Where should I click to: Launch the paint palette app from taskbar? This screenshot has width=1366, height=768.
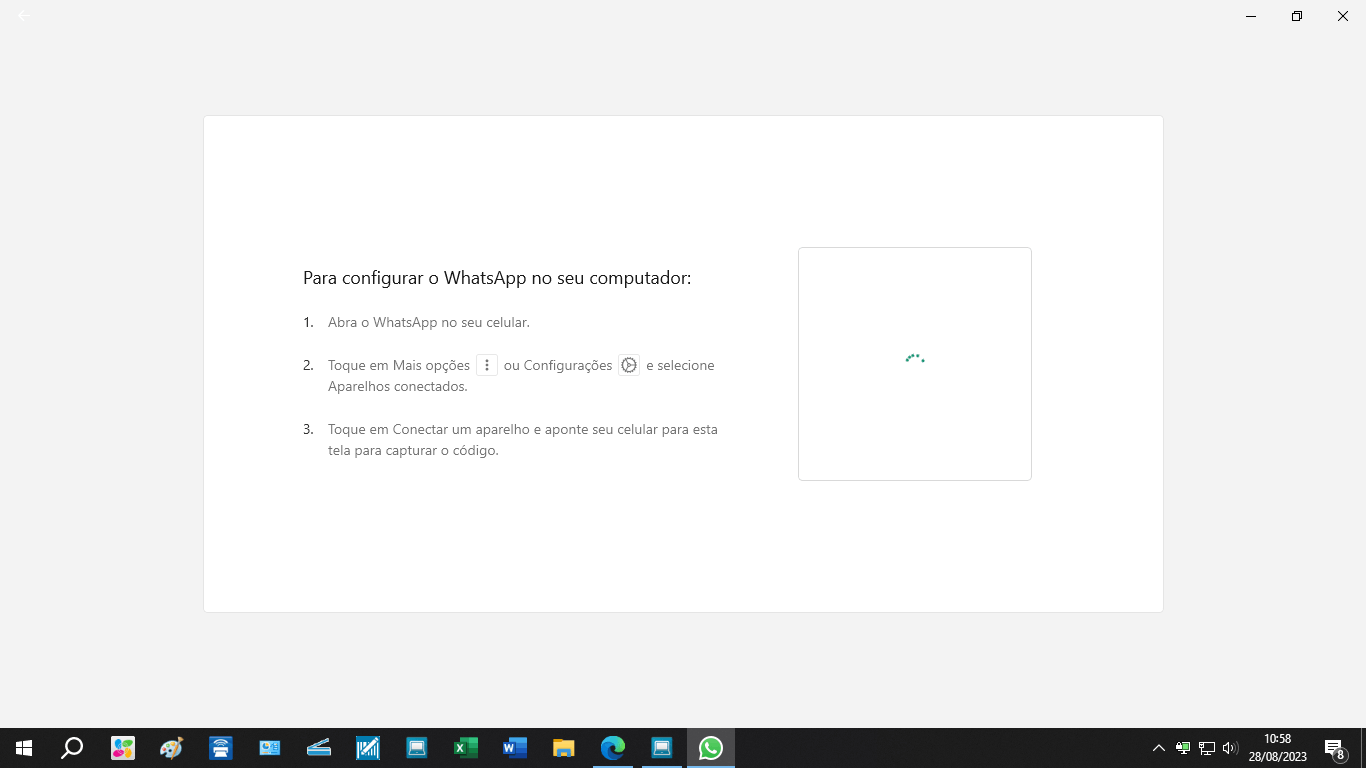[172, 748]
